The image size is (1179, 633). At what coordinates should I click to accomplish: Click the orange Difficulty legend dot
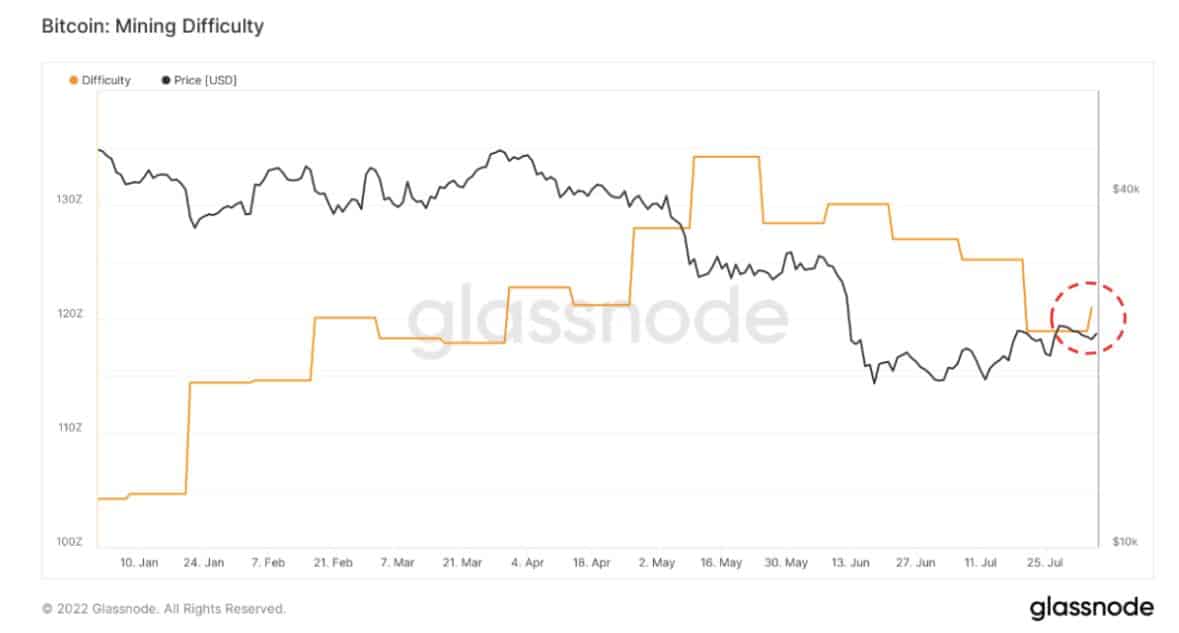click(x=73, y=80)
